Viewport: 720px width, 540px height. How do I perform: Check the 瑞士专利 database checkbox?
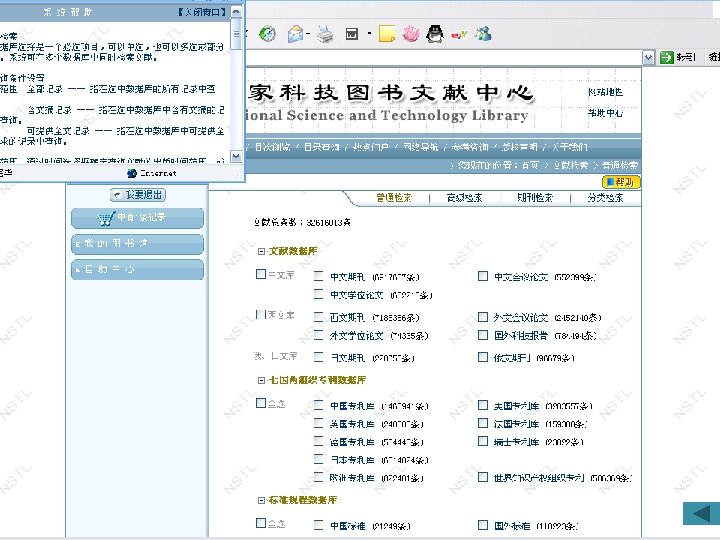coord(483,441)
